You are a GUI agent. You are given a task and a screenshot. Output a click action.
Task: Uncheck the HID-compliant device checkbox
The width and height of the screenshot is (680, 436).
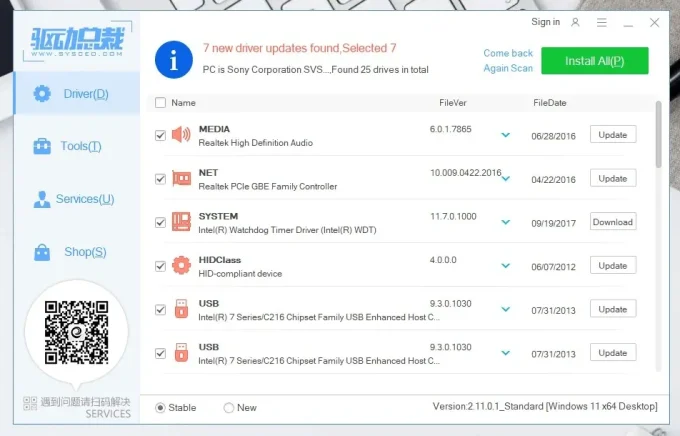[160, 266]
